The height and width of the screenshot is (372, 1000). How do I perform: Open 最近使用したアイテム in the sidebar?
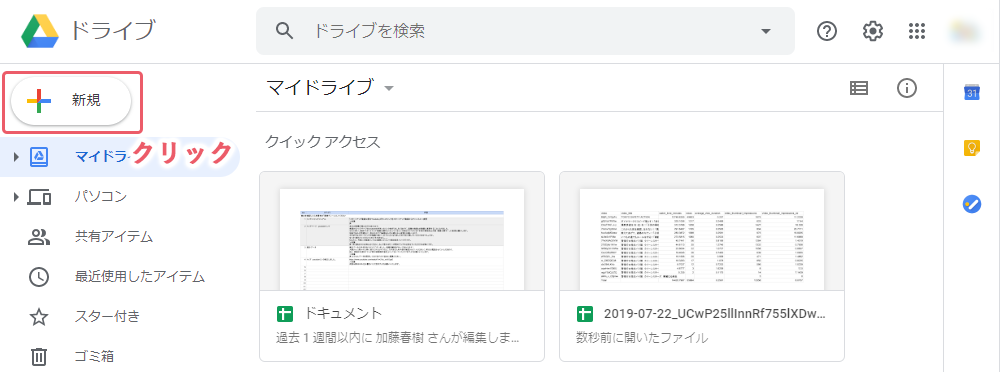140,277
